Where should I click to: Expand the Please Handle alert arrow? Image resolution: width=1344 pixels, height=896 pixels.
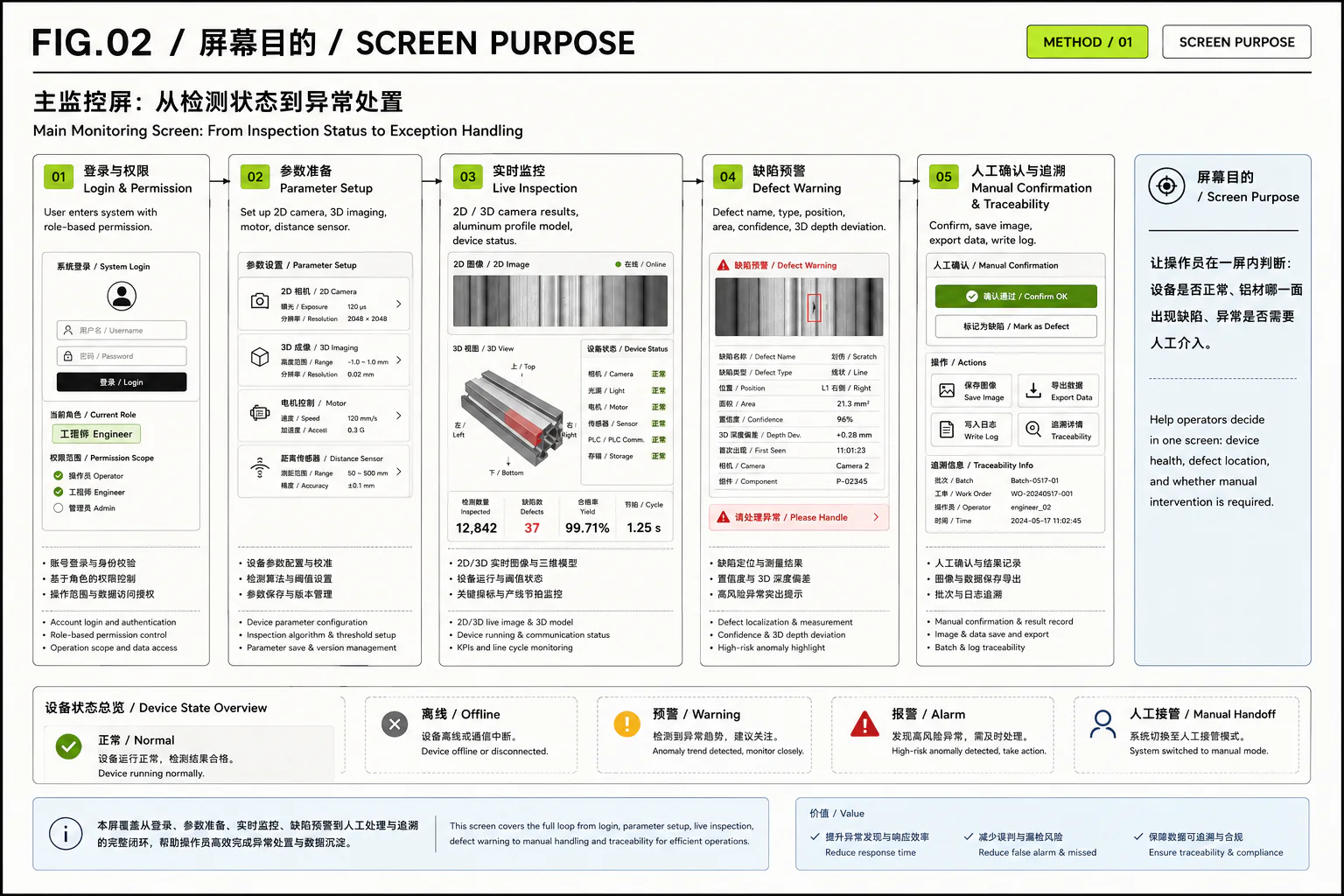(876, 517)
